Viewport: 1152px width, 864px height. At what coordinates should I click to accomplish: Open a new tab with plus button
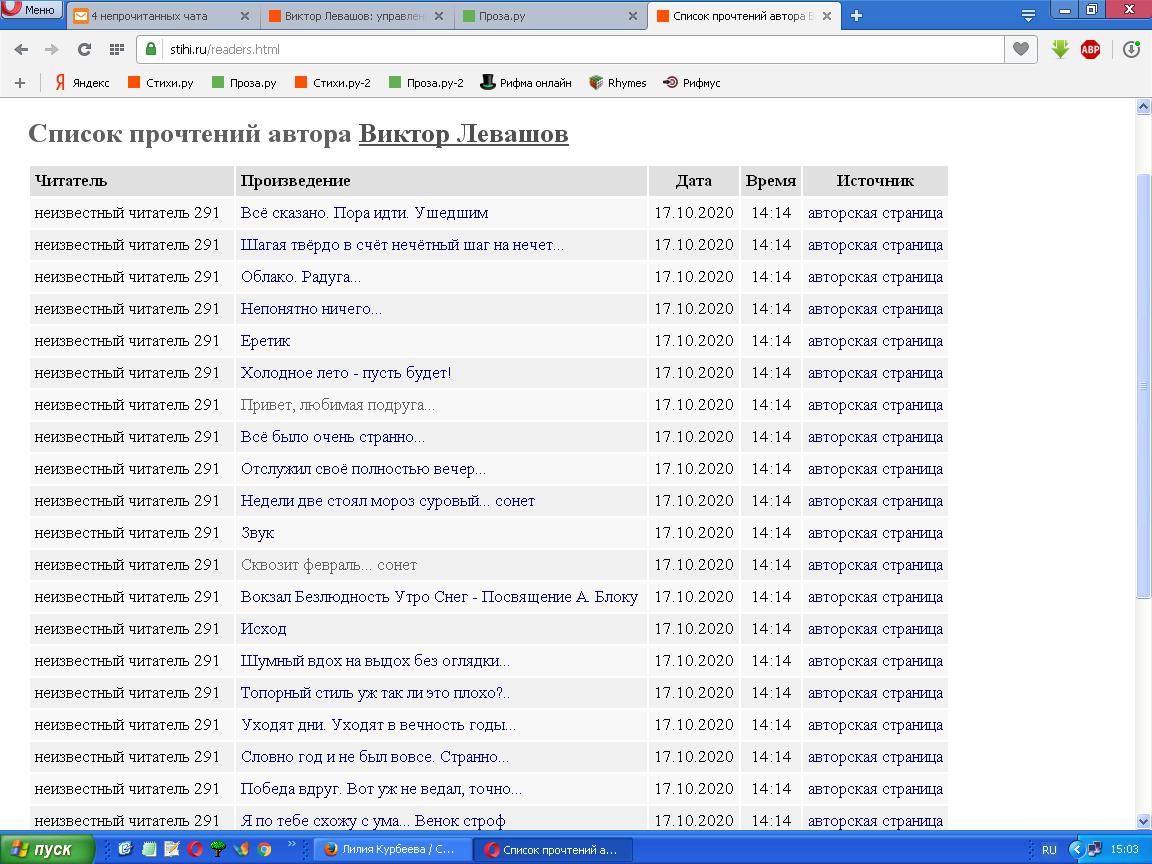pyautogui.click(x=856, y=15)
